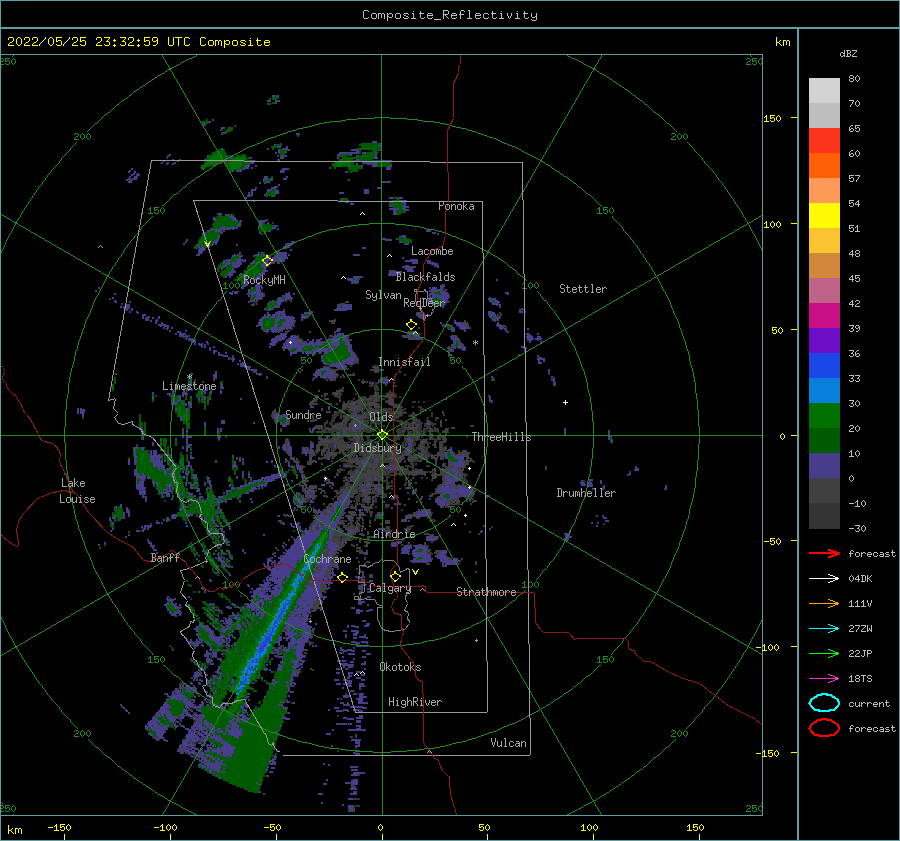Click the red forecast ellipse icon
900x841 pixels.
pos(824,728)
